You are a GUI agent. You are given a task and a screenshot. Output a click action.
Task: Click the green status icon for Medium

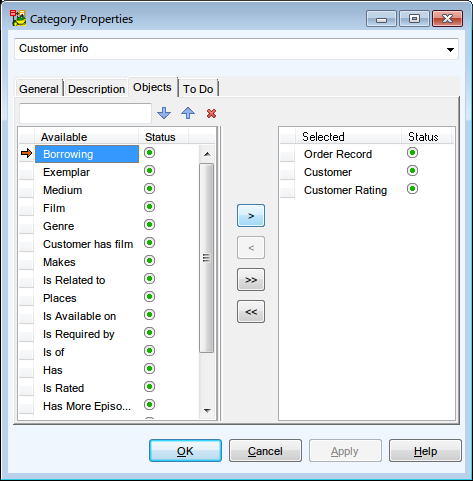coord(150,189)
